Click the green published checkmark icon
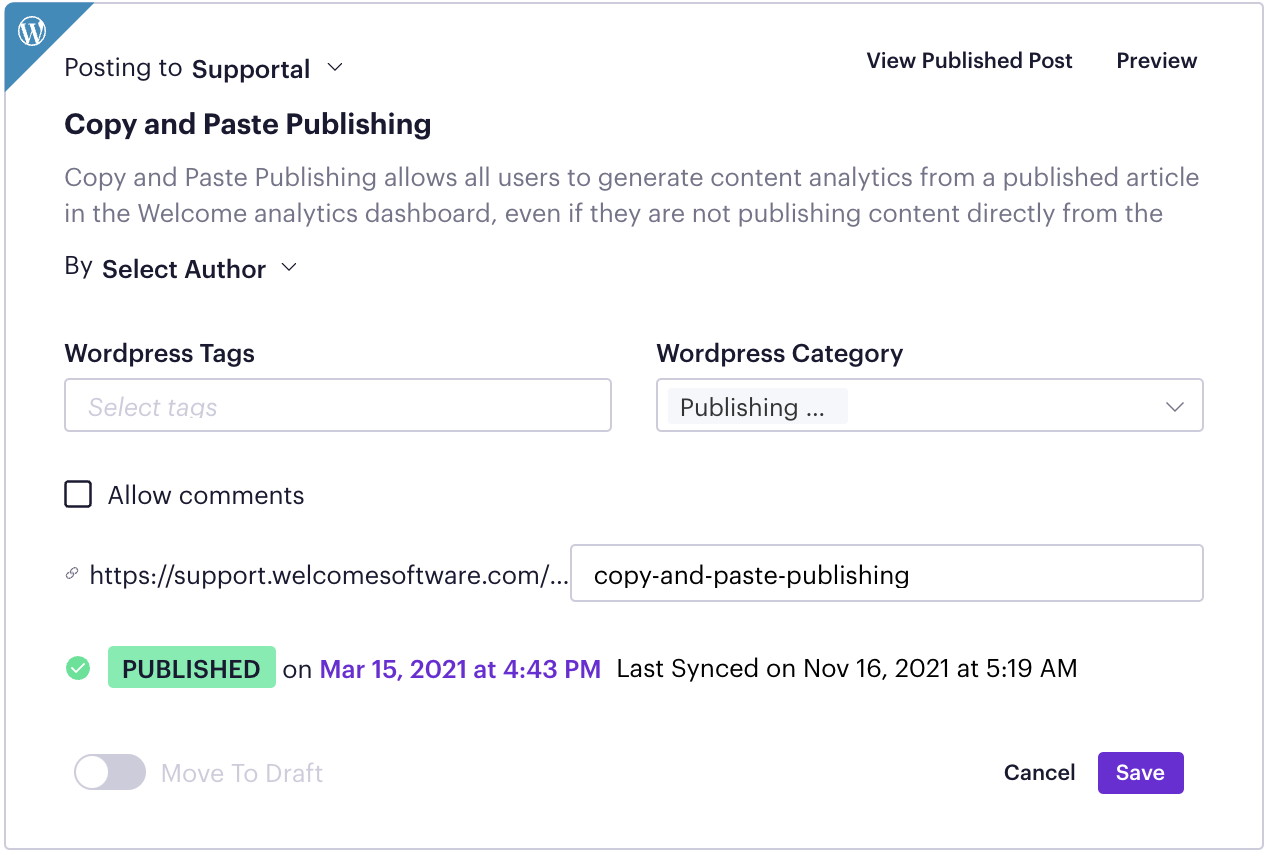 tap(78, 668)
